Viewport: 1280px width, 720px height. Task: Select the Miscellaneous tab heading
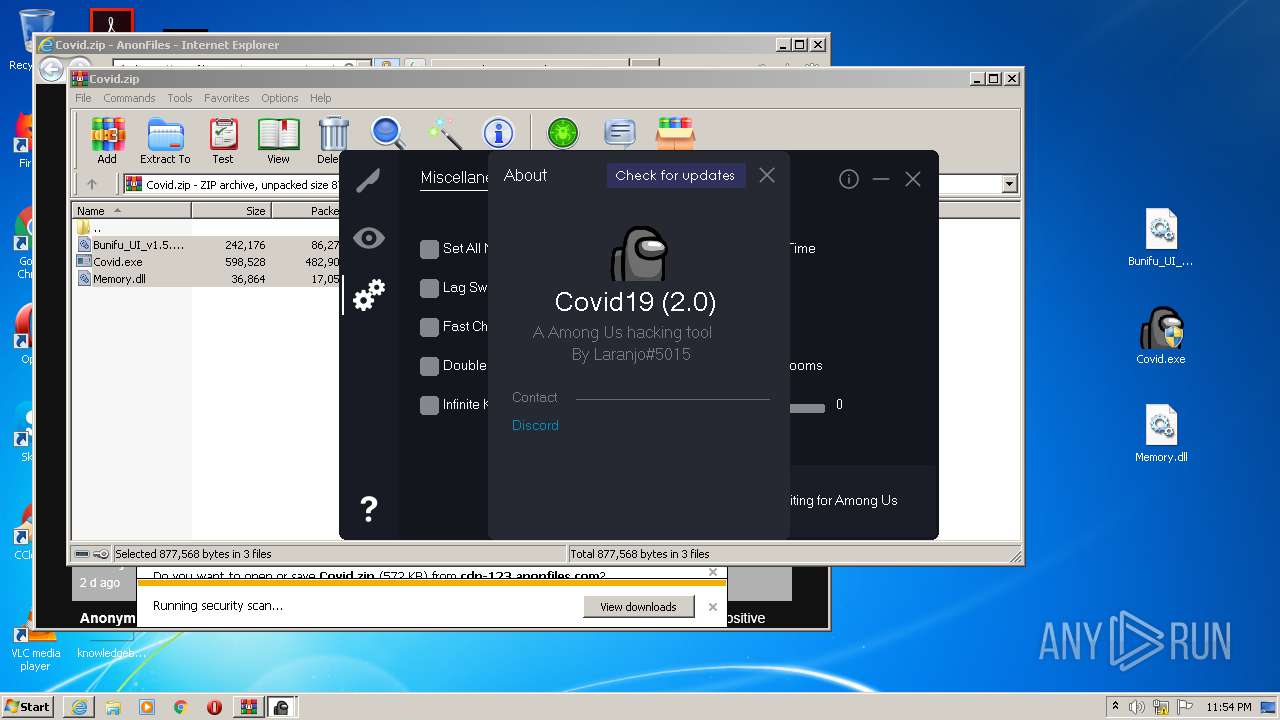(x=455, y=177)
